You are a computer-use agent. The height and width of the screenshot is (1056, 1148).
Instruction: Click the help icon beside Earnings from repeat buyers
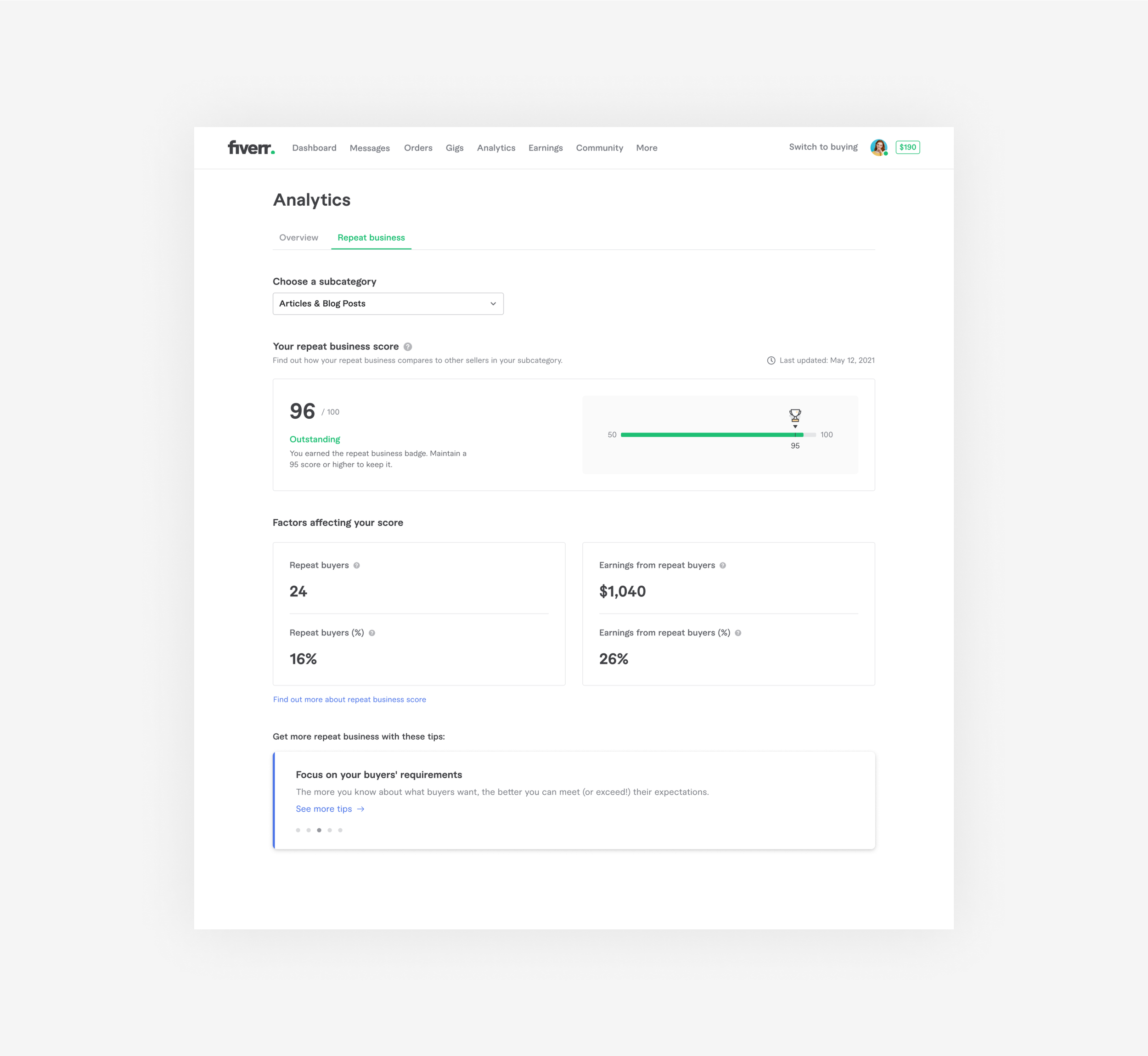pyautogui.click(x=723, y=566)
